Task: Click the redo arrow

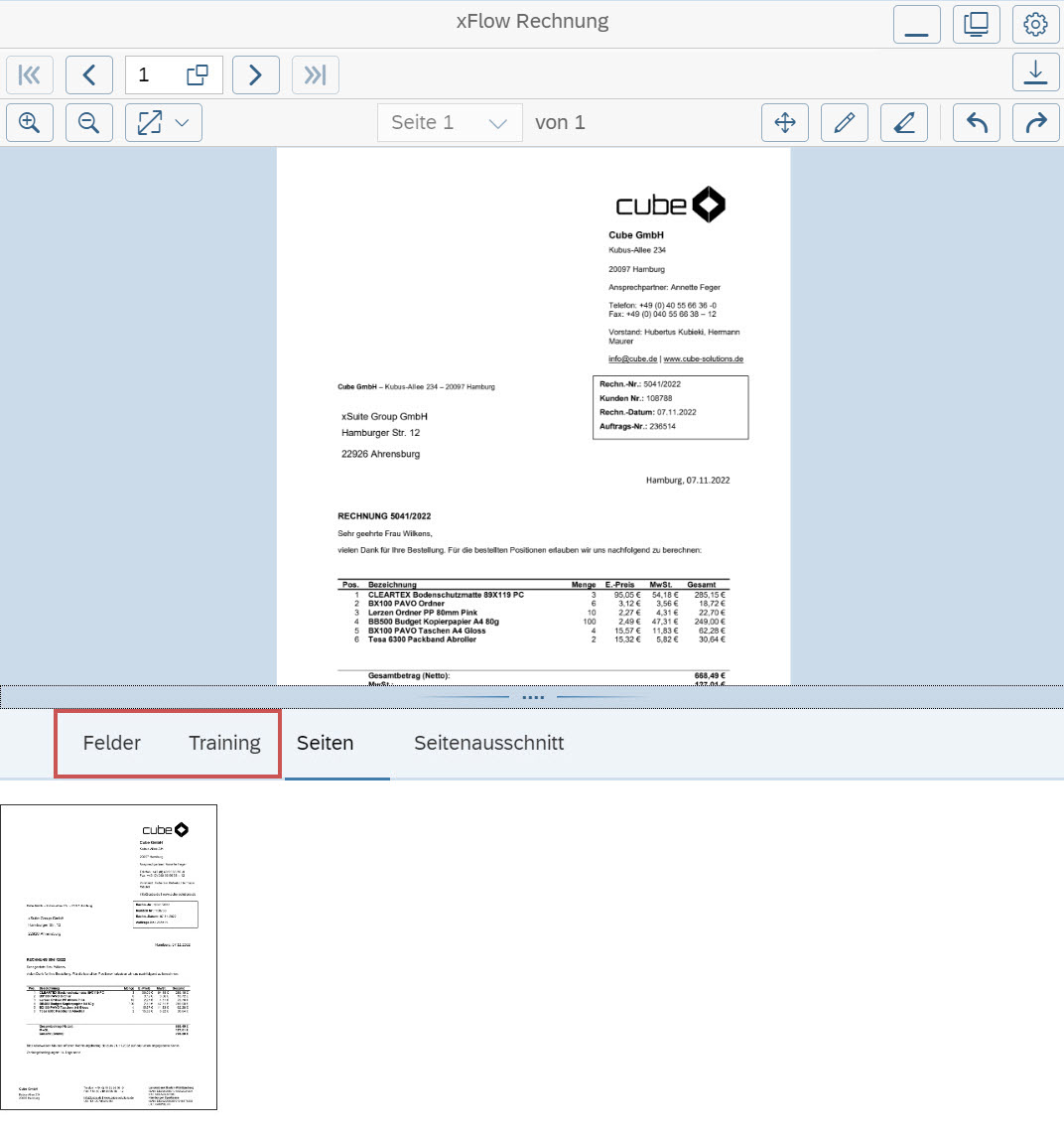Action: click(1035, 122)
